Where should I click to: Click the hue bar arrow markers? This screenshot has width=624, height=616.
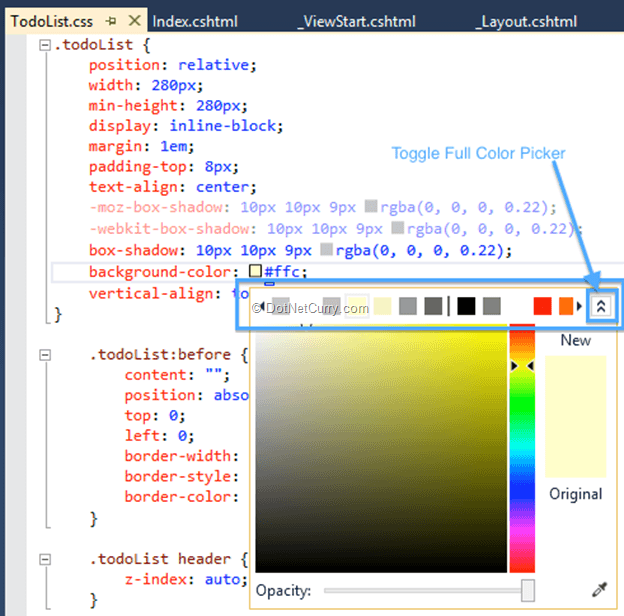click(522, 366)
